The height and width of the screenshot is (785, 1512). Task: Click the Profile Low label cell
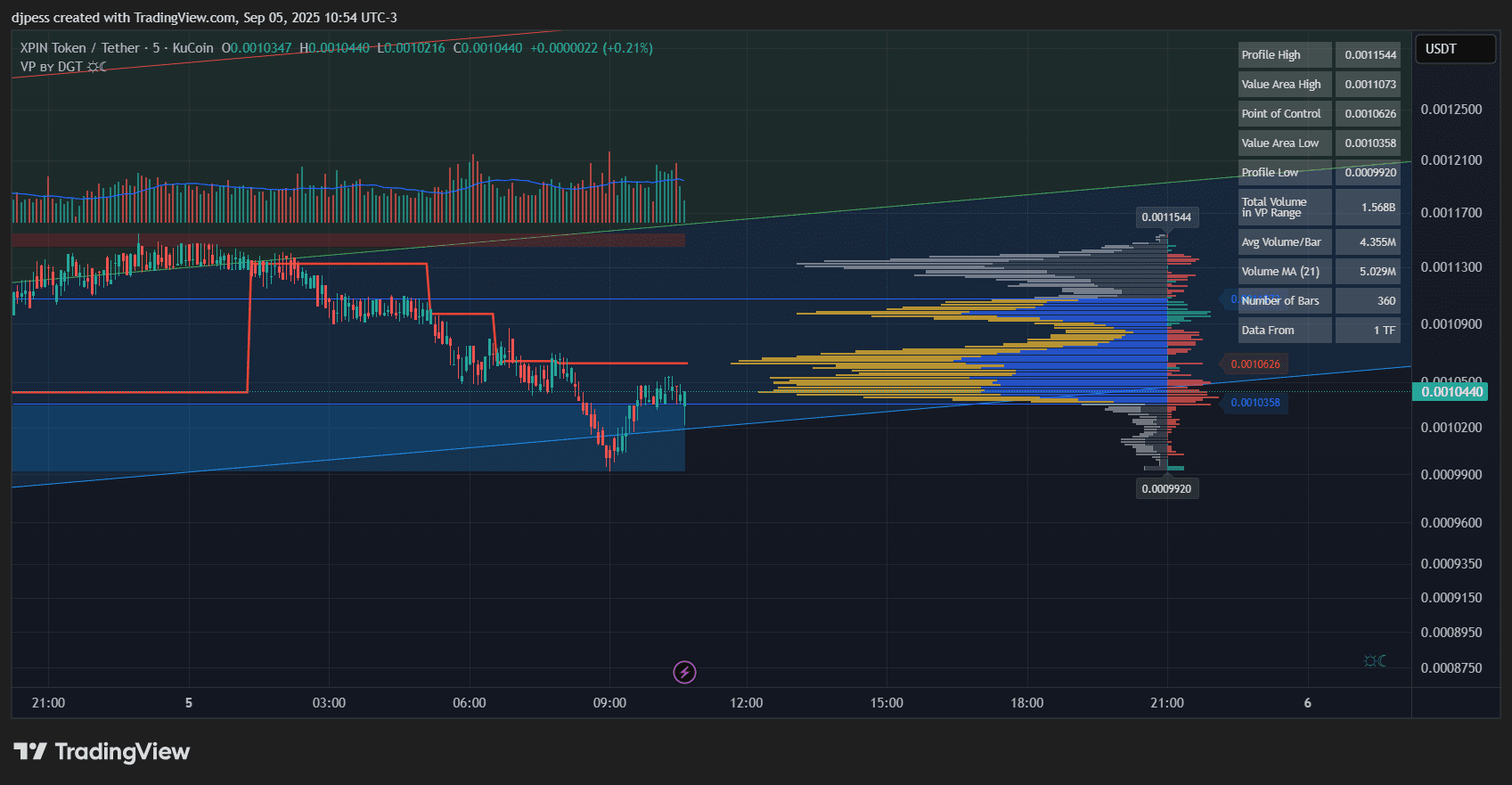pyautogui.click(x=1285, y=172)
